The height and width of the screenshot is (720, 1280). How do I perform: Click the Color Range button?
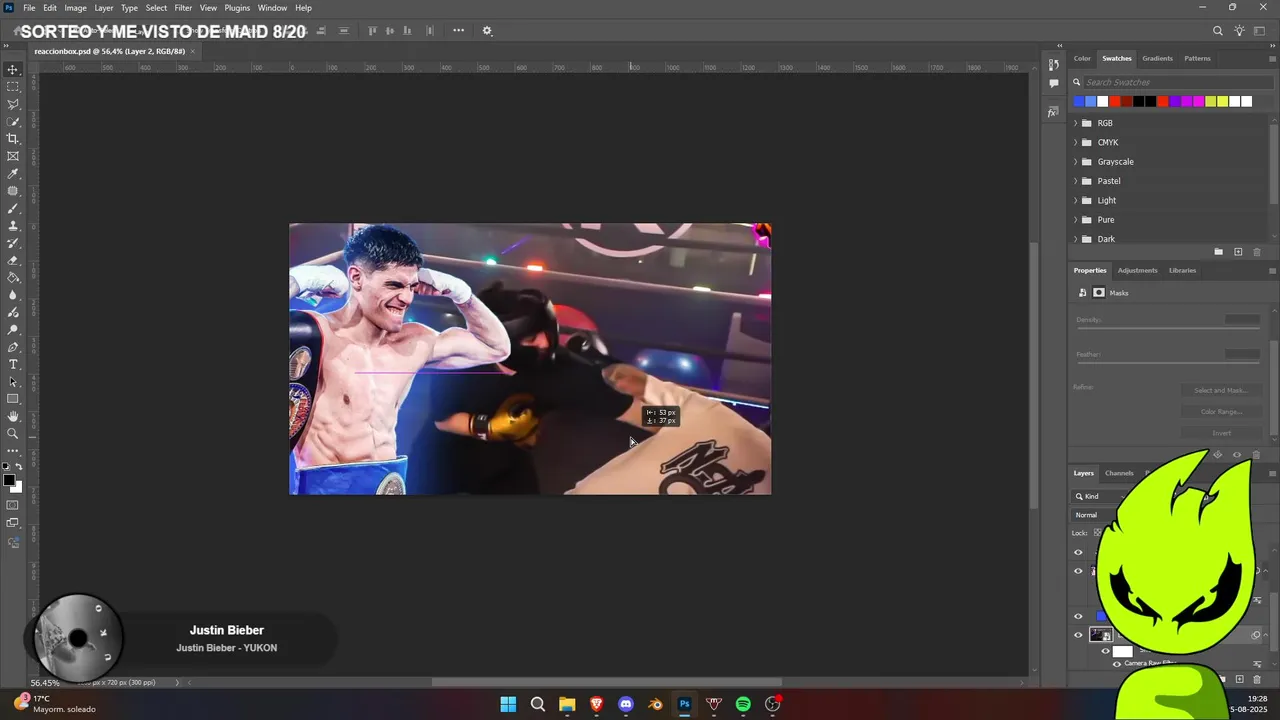pos(1221,411)
